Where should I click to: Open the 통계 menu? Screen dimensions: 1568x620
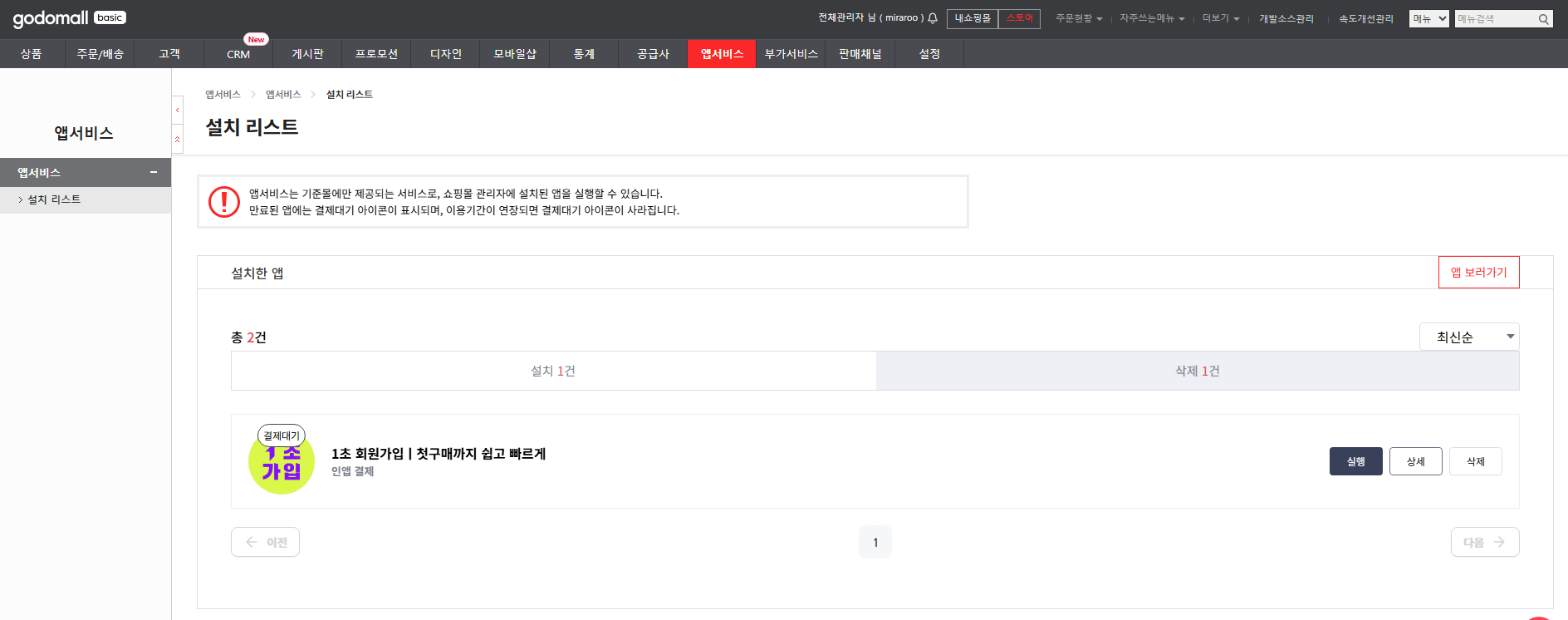(584, 53)
